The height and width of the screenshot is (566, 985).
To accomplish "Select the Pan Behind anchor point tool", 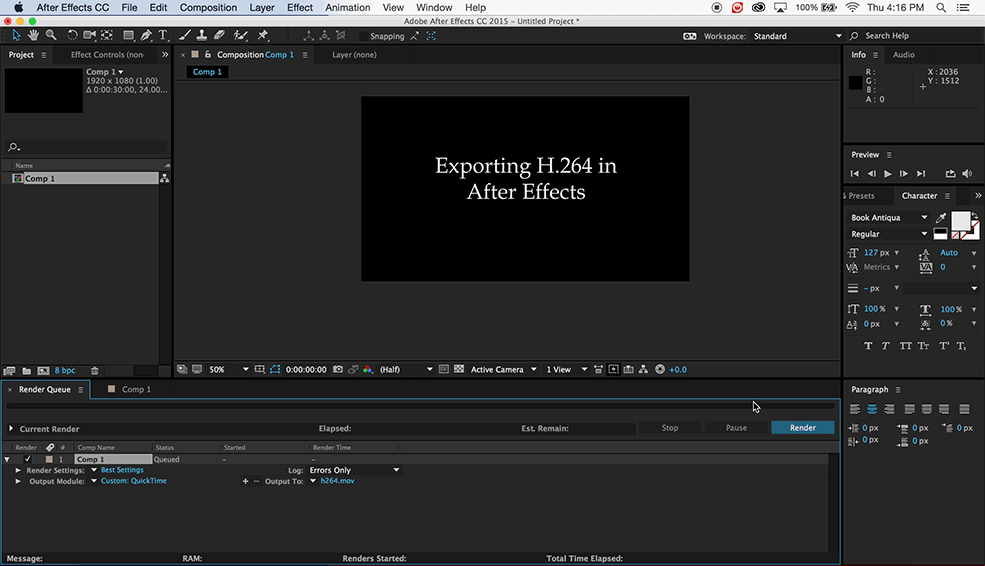I will pyautogui.click(x=107, y=36).
